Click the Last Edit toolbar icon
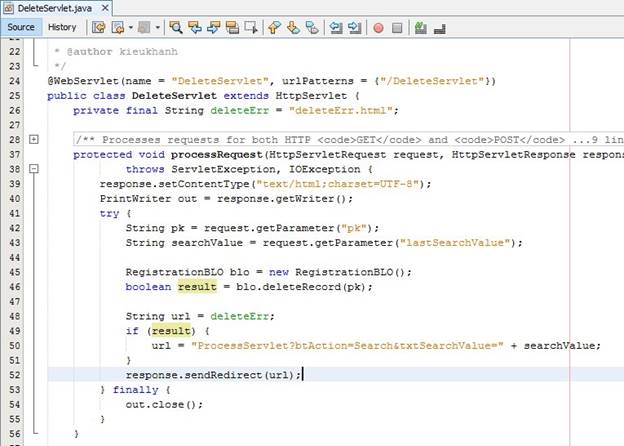 pyautogui.click(x=99, y=27)
